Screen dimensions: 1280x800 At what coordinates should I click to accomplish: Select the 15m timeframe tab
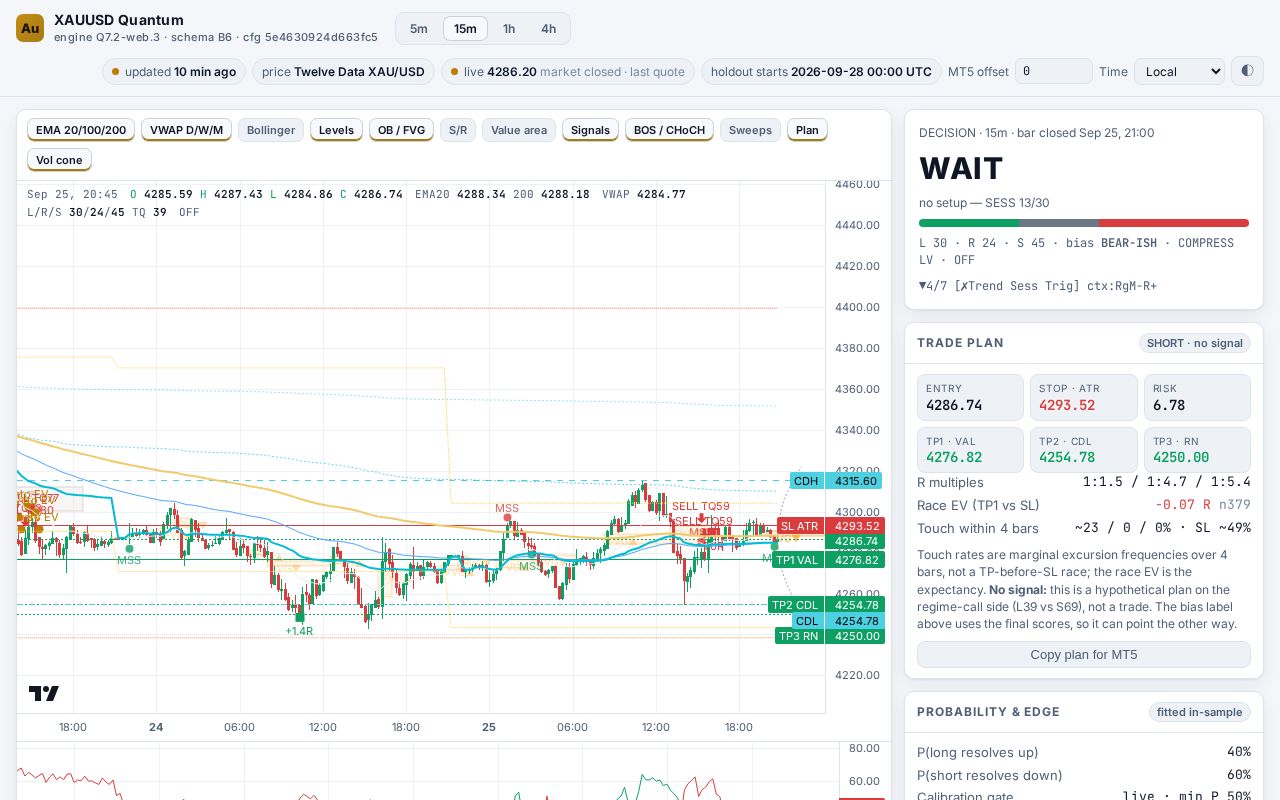click(465, 28)
